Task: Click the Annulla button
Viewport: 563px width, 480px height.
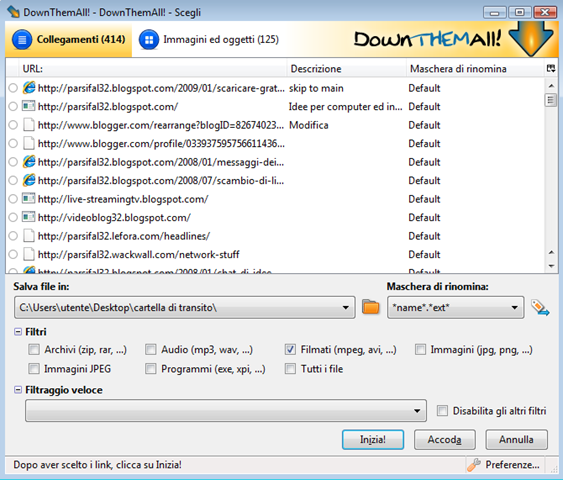Action: click(516, 439)
